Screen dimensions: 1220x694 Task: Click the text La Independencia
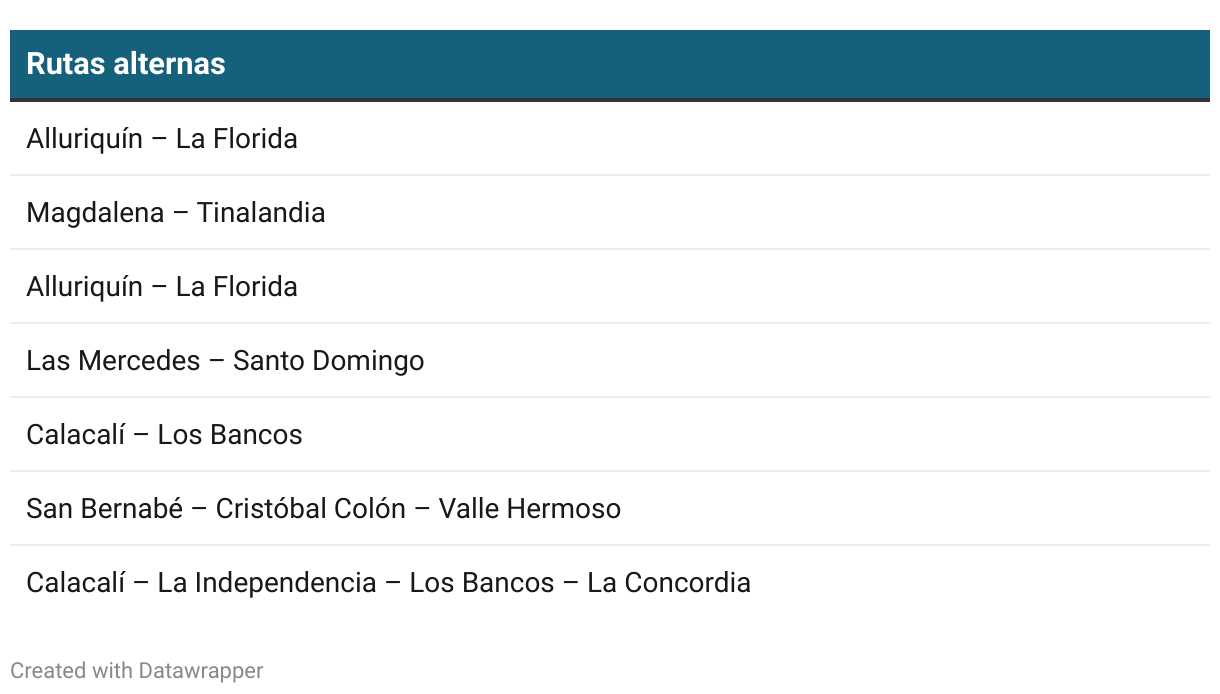(x=267, y=583)
